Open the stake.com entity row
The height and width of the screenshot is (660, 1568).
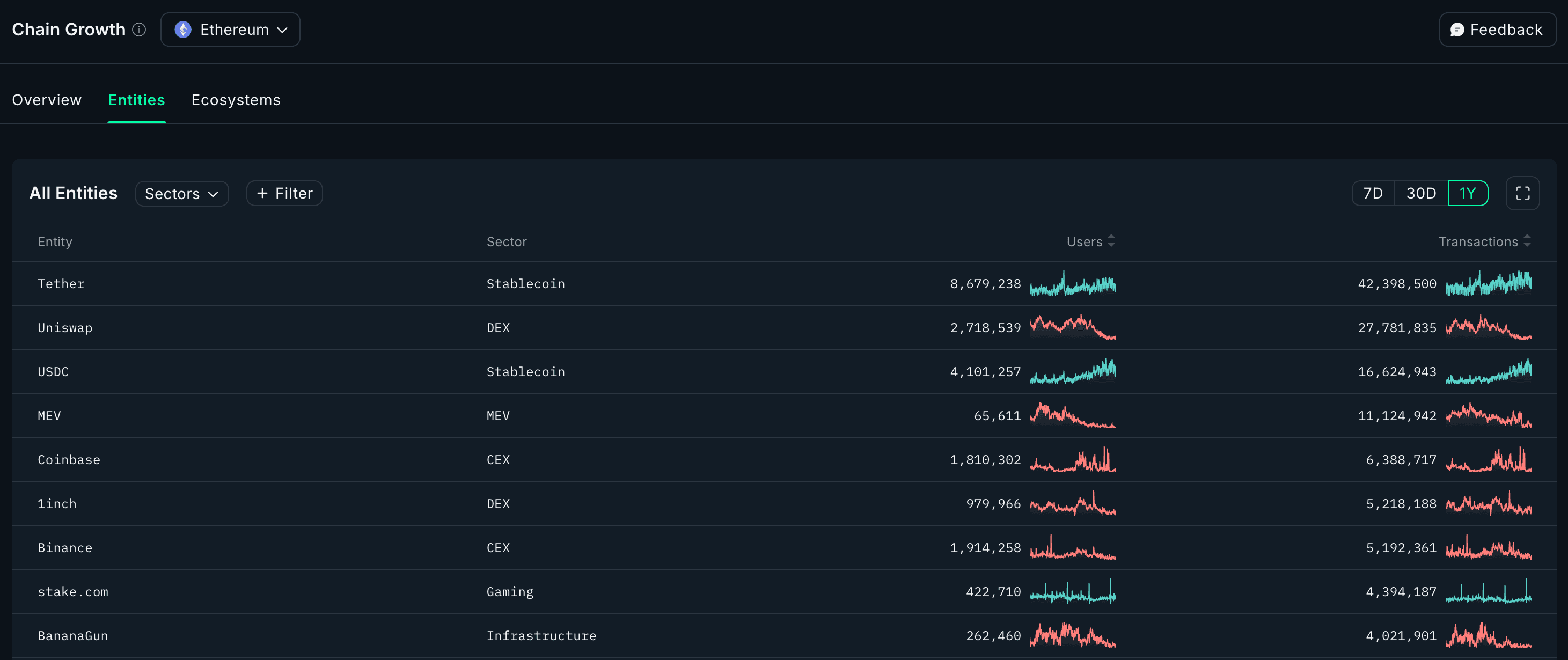(73, 592)
